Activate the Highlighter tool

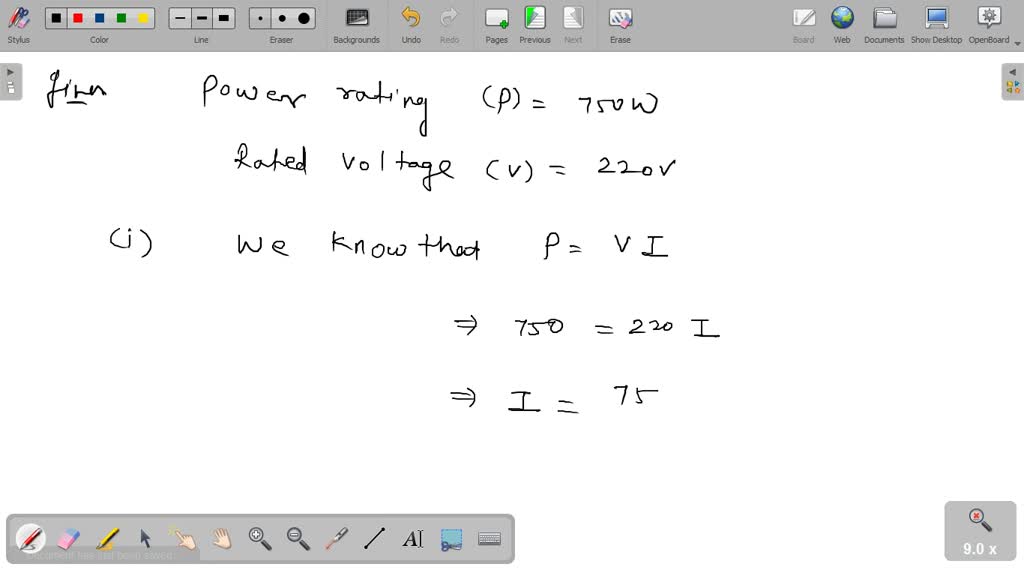tap(108, 539)
